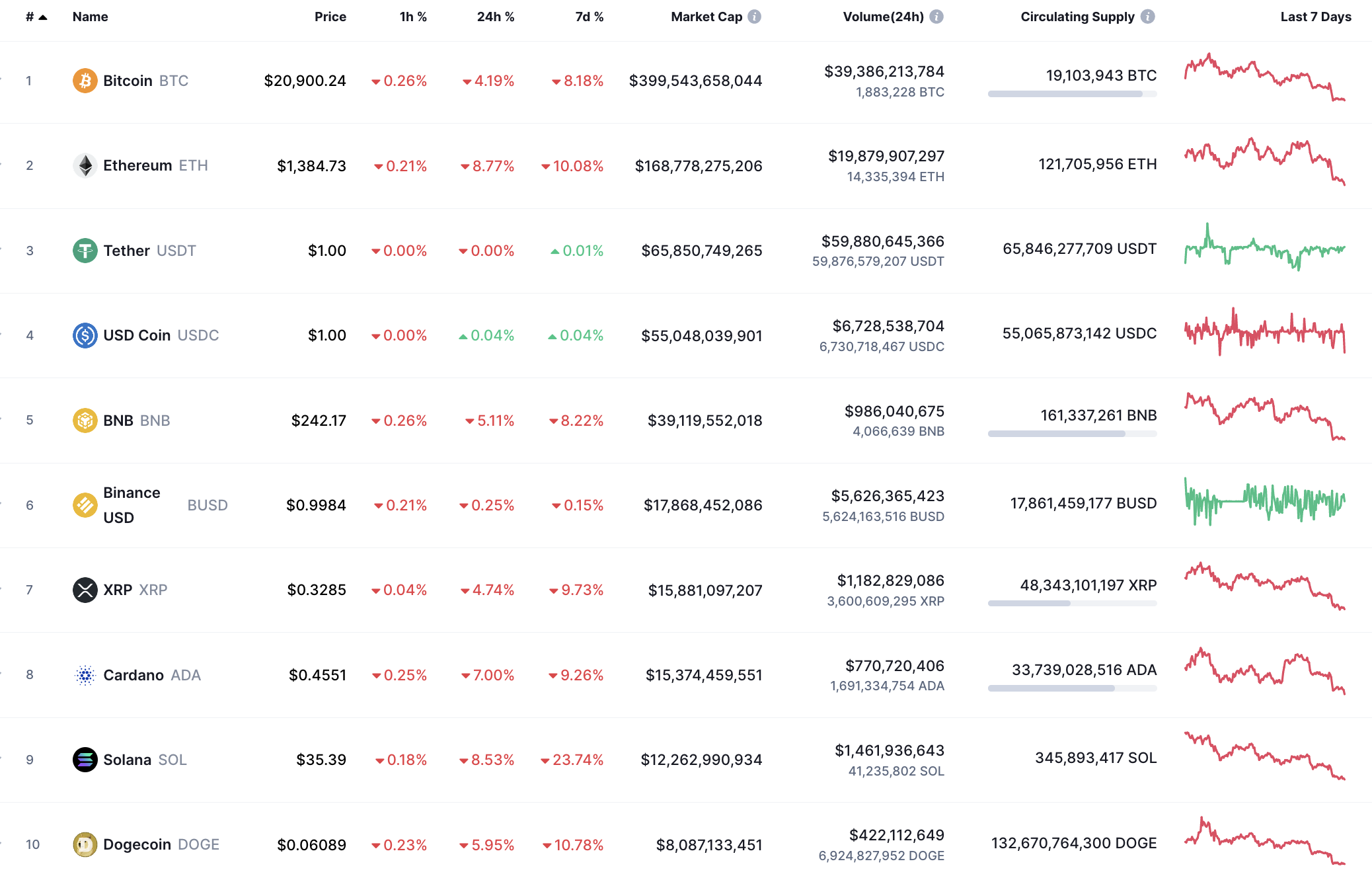Click the USD Coin logo
The height and width of the screenshot is (882, 1372).
85,335
